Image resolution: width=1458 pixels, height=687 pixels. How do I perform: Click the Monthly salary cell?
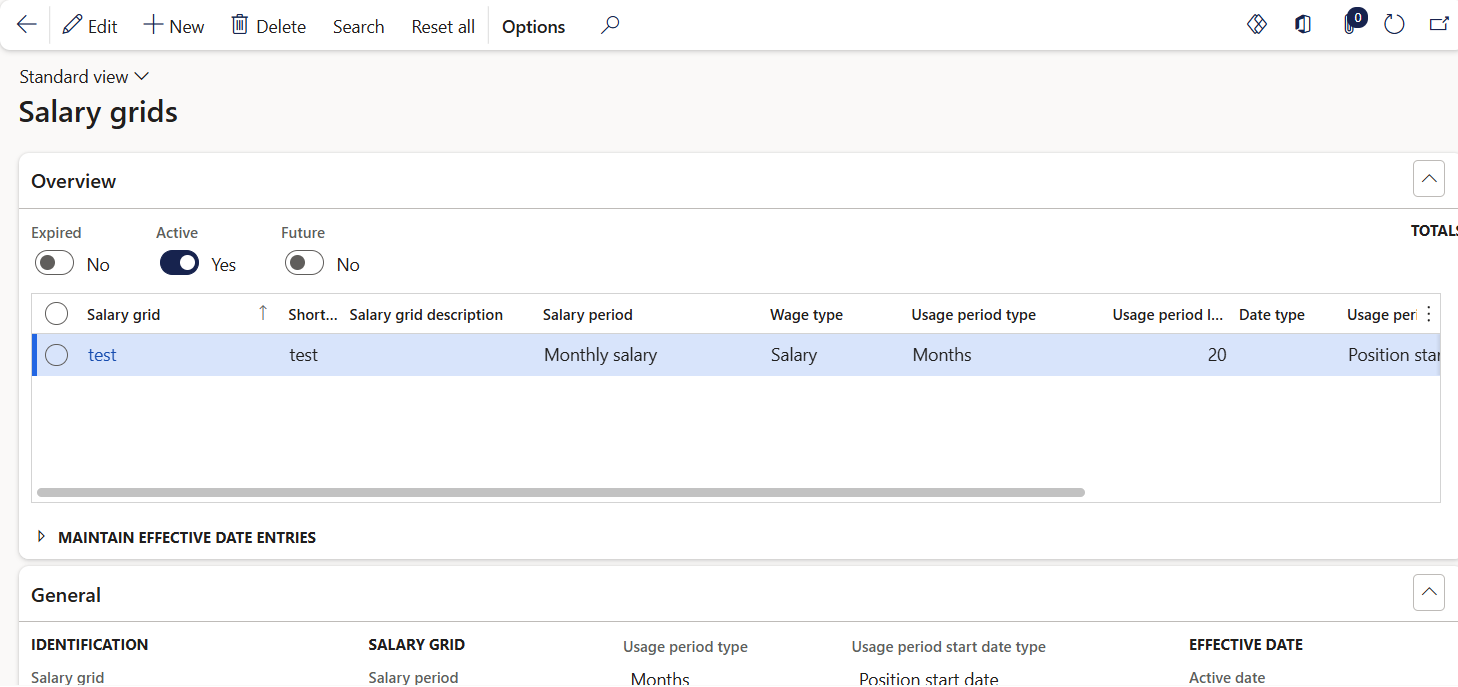tap(600, 355)
